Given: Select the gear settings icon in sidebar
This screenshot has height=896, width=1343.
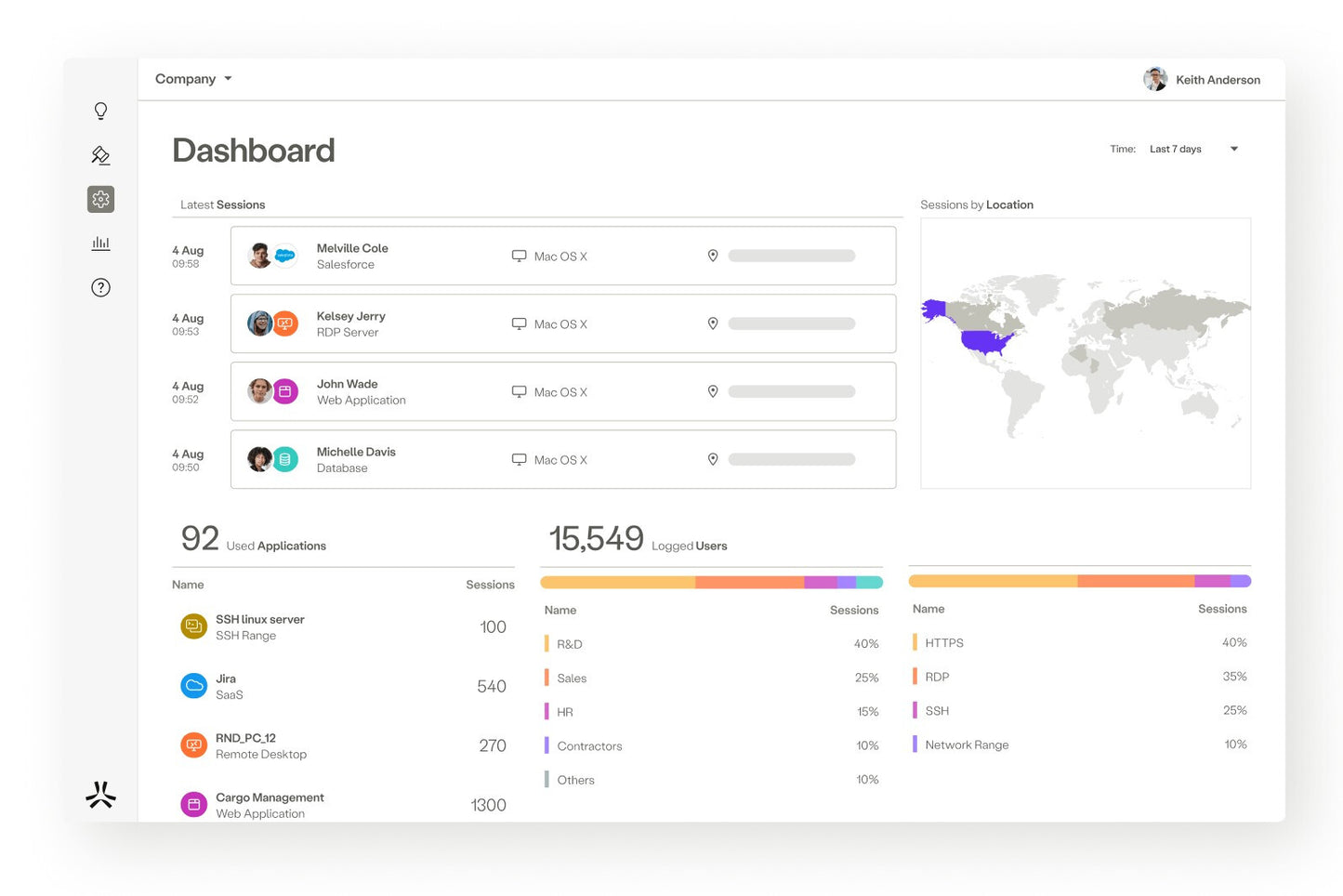Looking at the screenshot, I should pyautogui.click(x=100, y=199).
